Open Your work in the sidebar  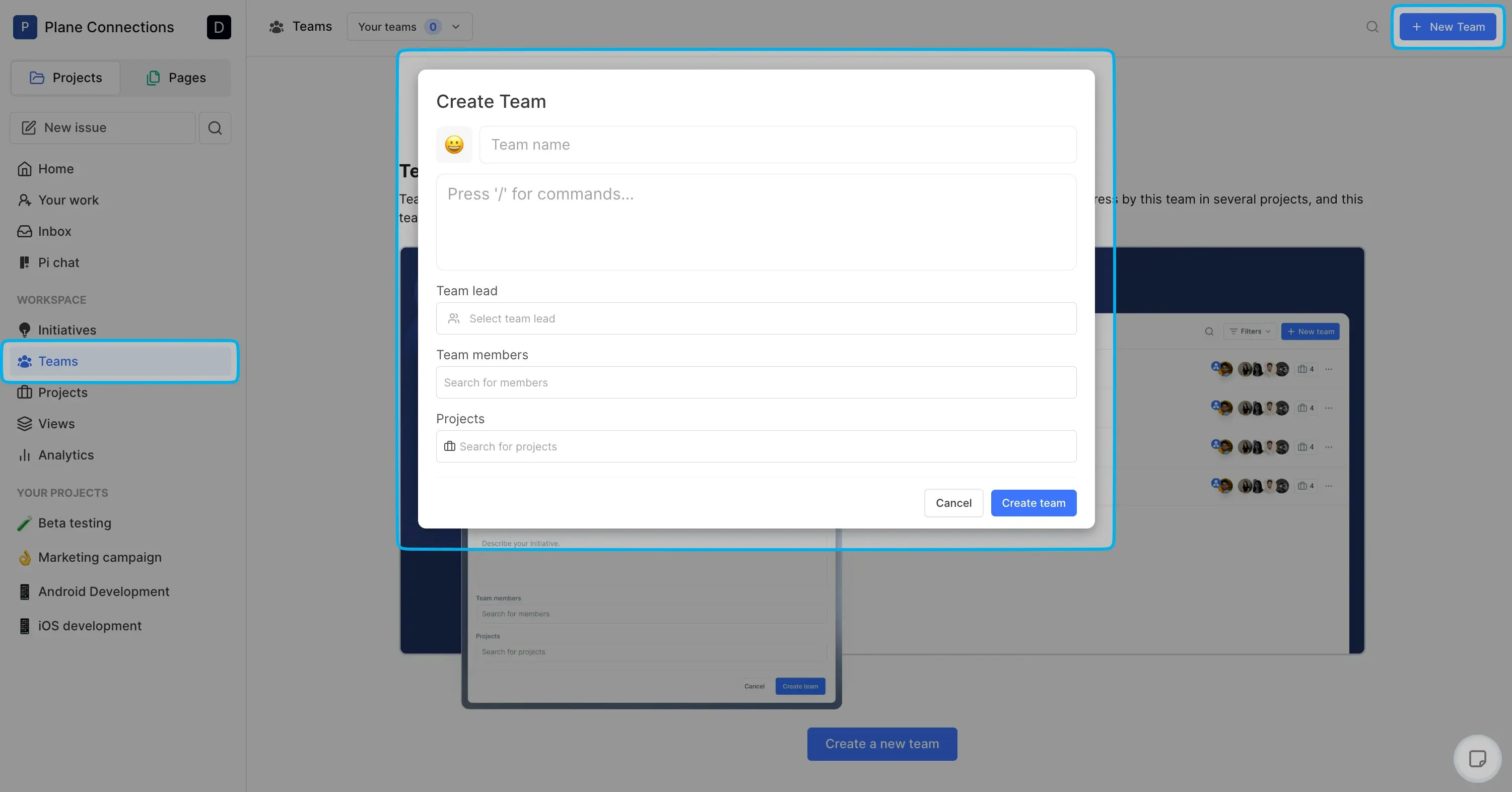[x=68, y=200]
